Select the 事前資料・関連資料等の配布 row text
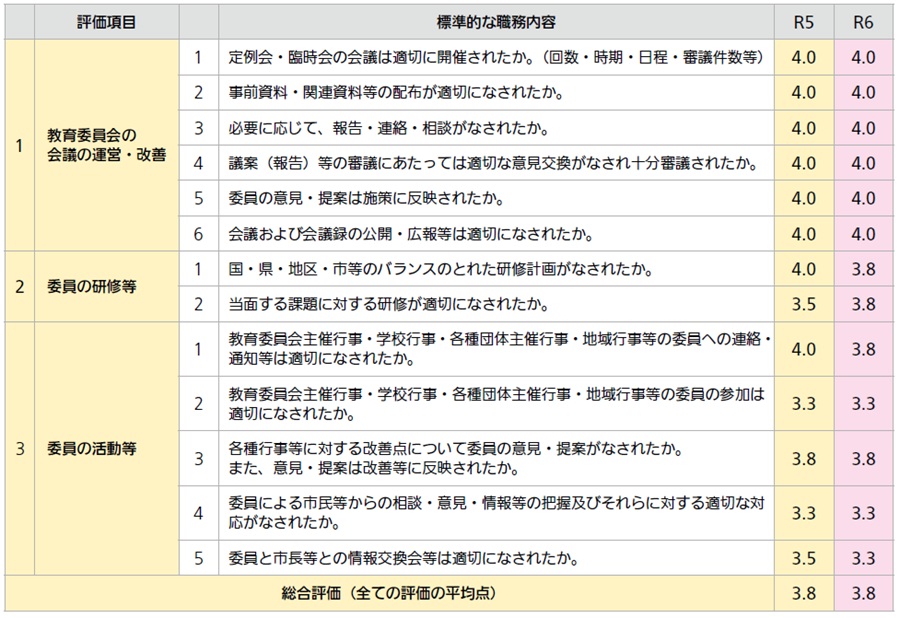This screenshot has height=618, width=900. coord(396,93)
